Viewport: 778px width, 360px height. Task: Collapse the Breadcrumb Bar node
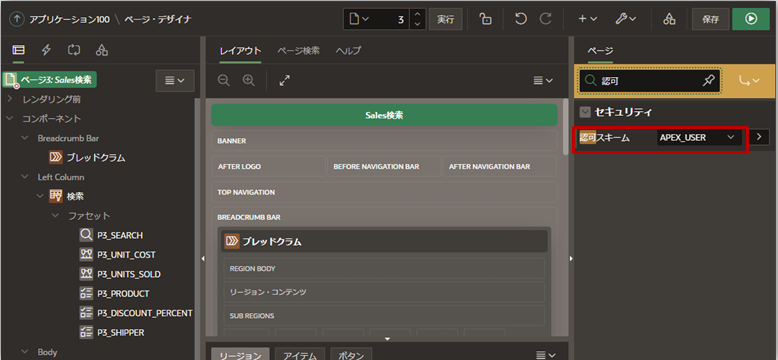click(x=25, y=138)
